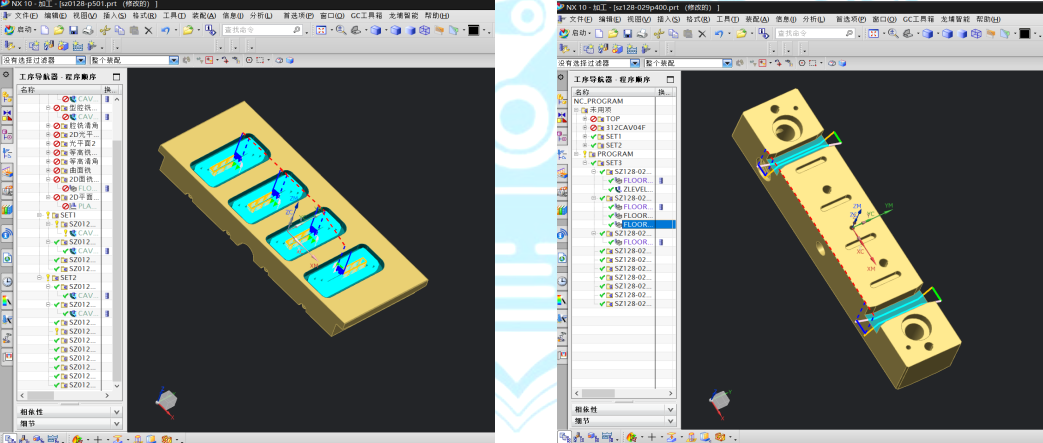
Task: Click Delete X icon in left window toolbar
Action: [148, 31]
